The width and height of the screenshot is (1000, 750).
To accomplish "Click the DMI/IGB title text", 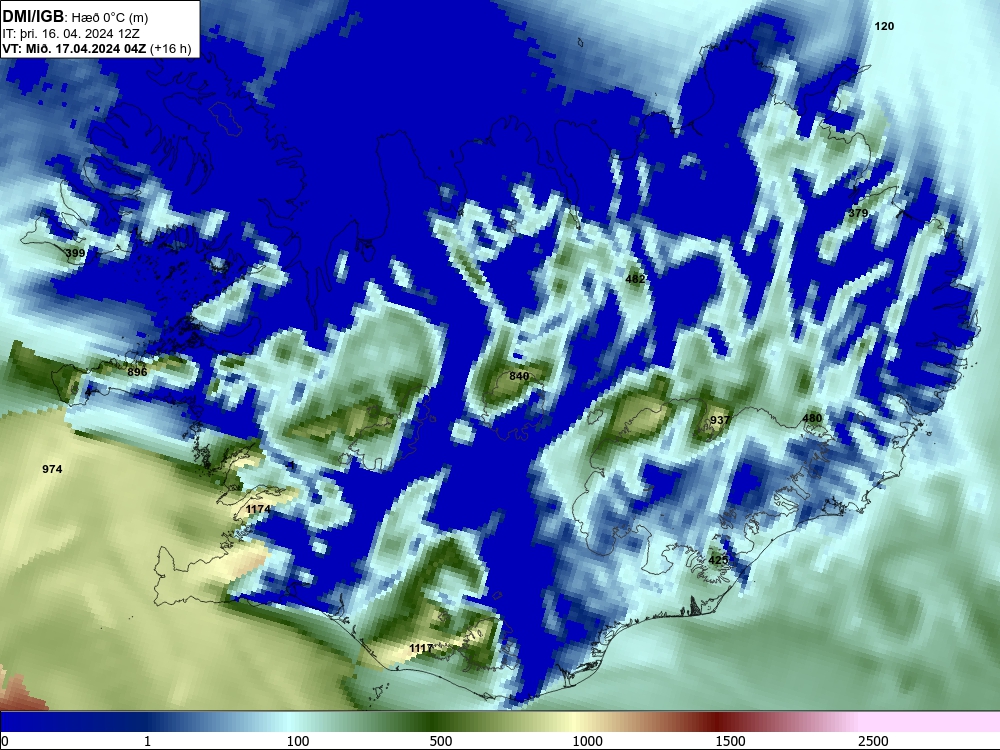I will coord(33,17).
